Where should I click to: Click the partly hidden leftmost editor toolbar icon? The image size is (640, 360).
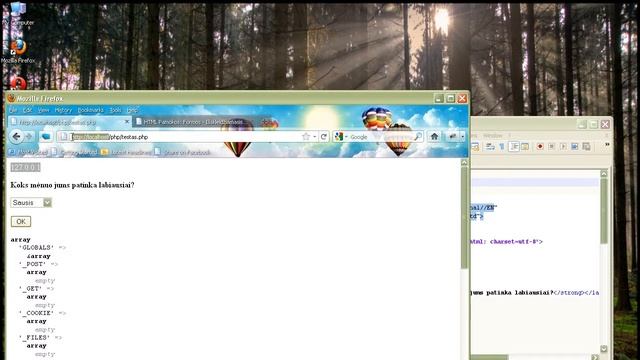[x=475, y=146]
